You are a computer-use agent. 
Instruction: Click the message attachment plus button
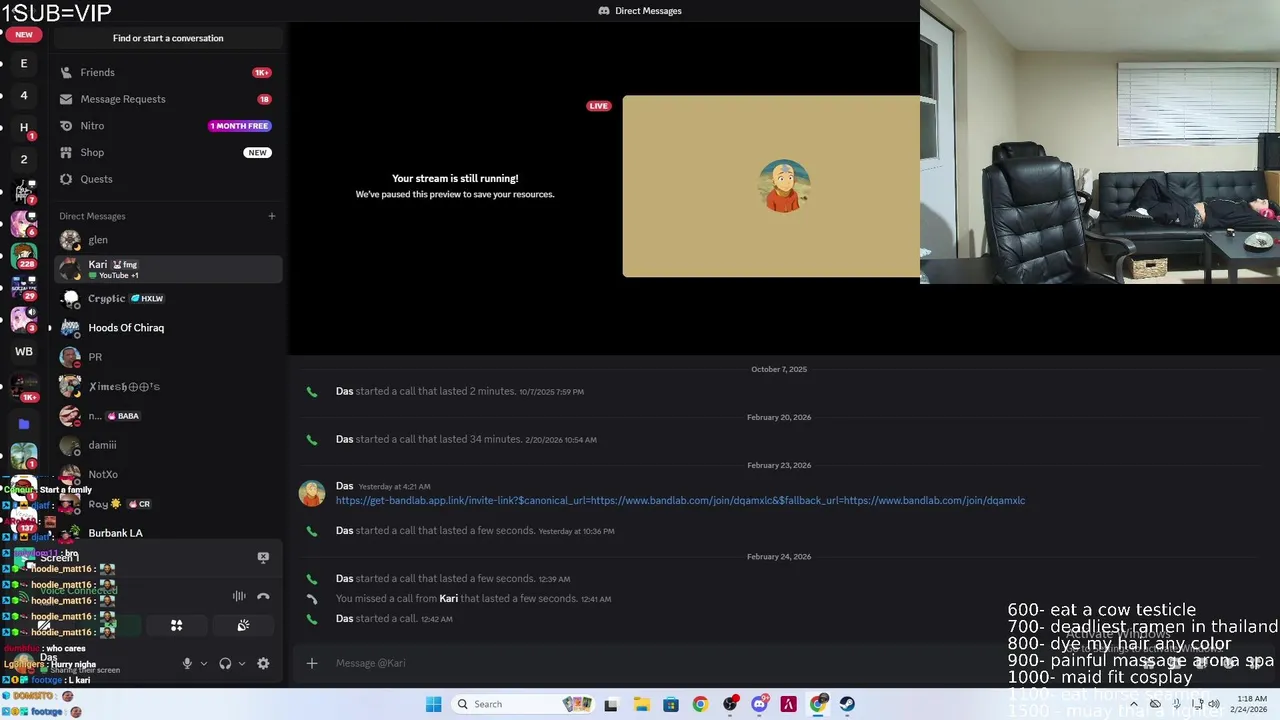tap(312, 663)
